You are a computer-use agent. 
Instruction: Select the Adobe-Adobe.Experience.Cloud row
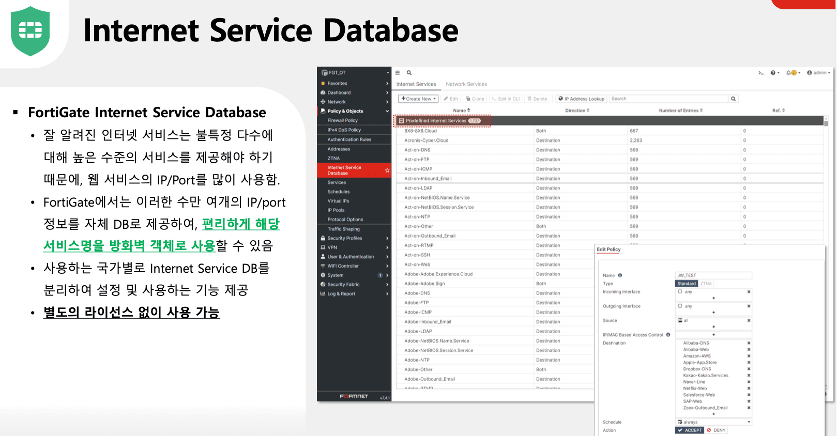coord(494,274)
